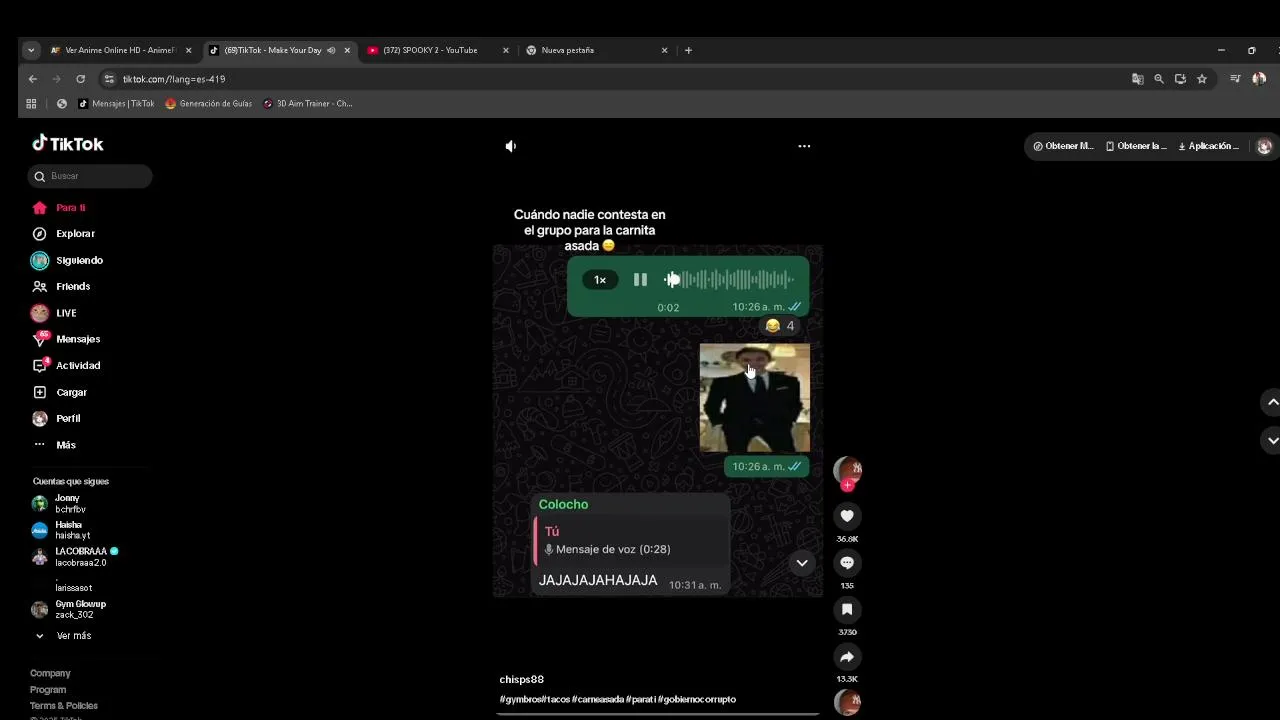Open the creator's avatar beside the video
This screenshot has width=1280, height=720.
coord(847,470)
